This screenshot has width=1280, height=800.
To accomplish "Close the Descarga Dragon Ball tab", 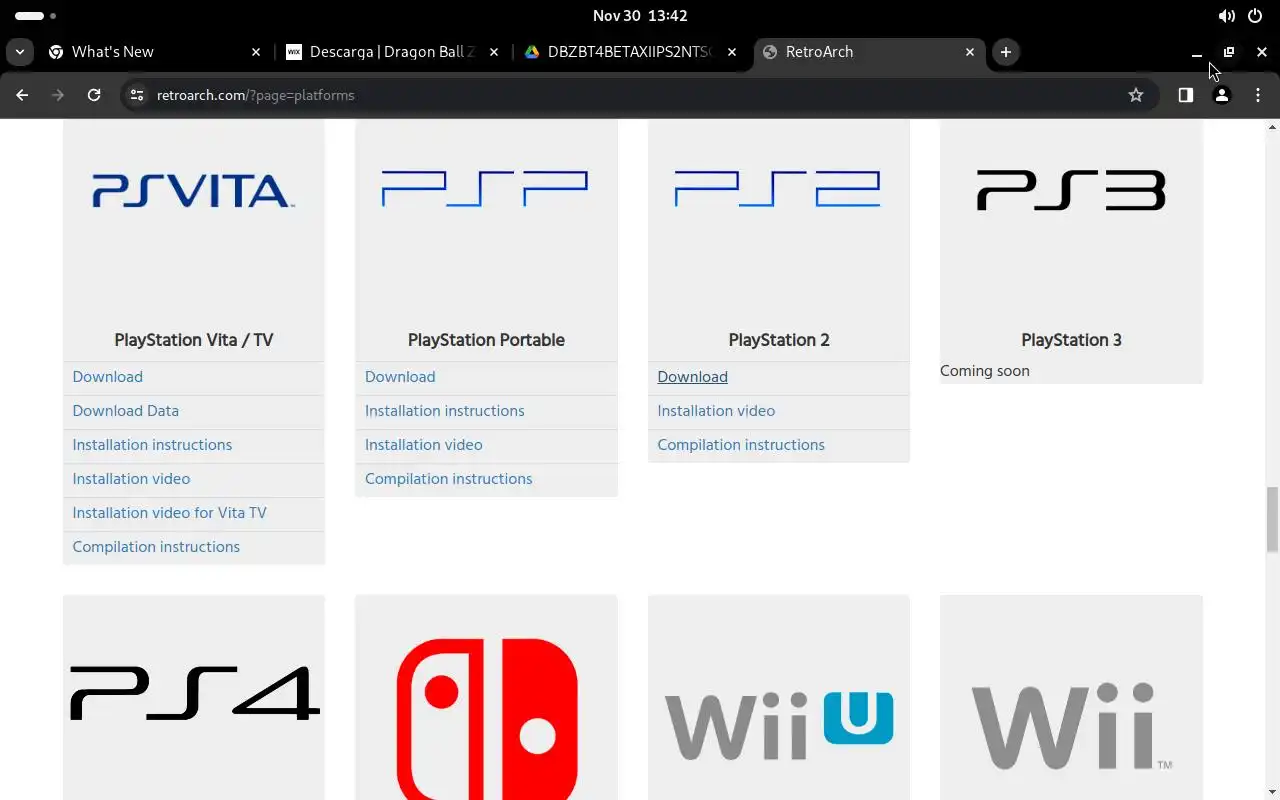I will (x=494, y=52).
